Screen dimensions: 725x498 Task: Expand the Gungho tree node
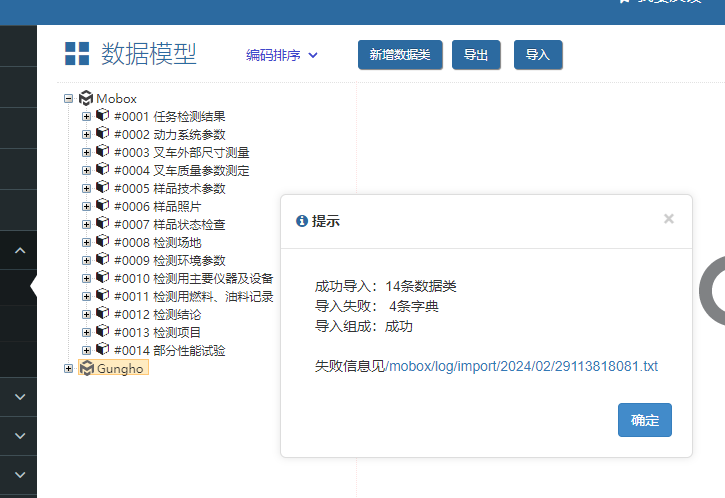[69, 368]
